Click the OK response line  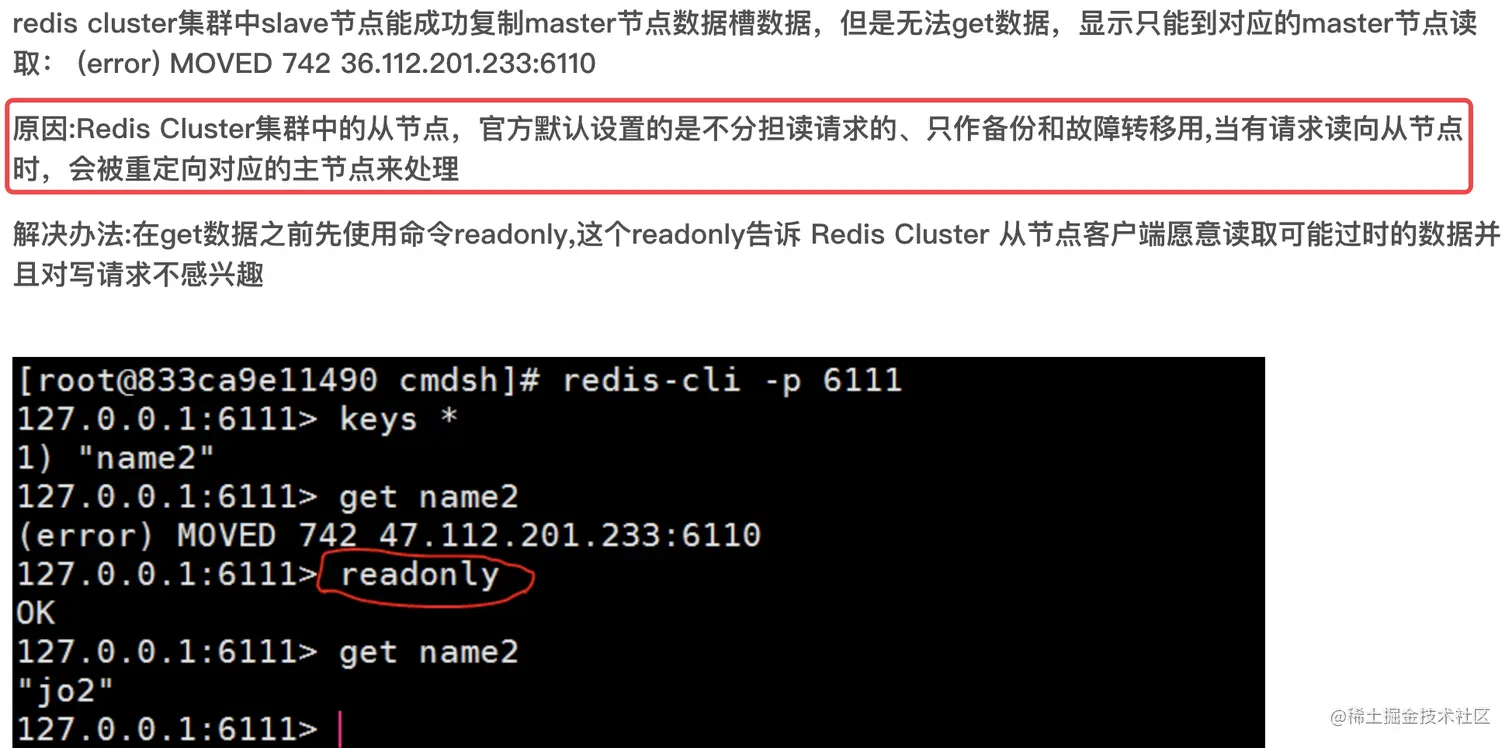coord(36,613)
